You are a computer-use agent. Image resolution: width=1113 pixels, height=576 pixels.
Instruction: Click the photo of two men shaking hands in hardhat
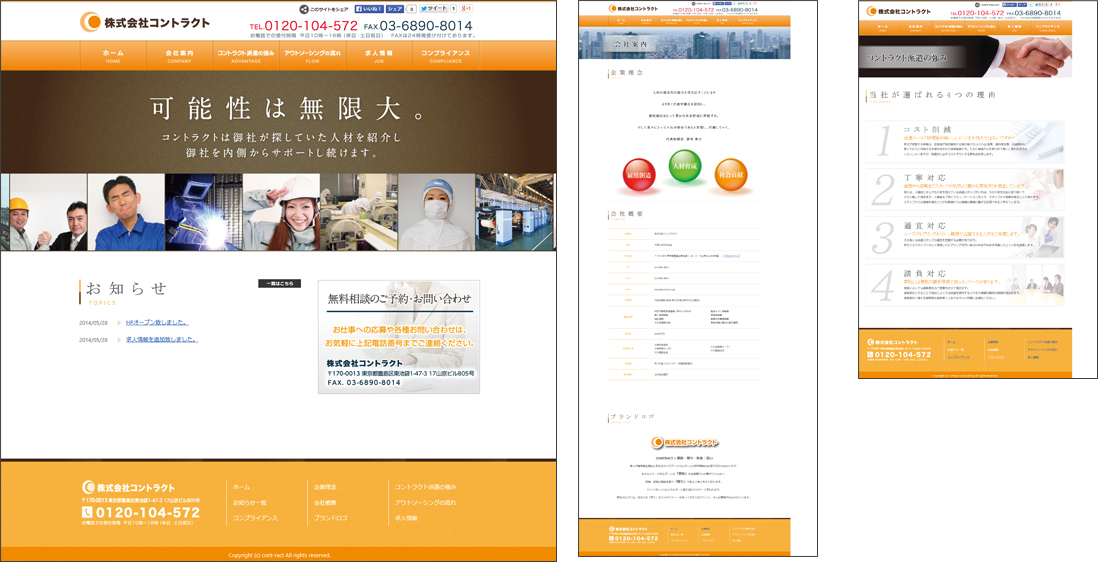pos(48,212)
